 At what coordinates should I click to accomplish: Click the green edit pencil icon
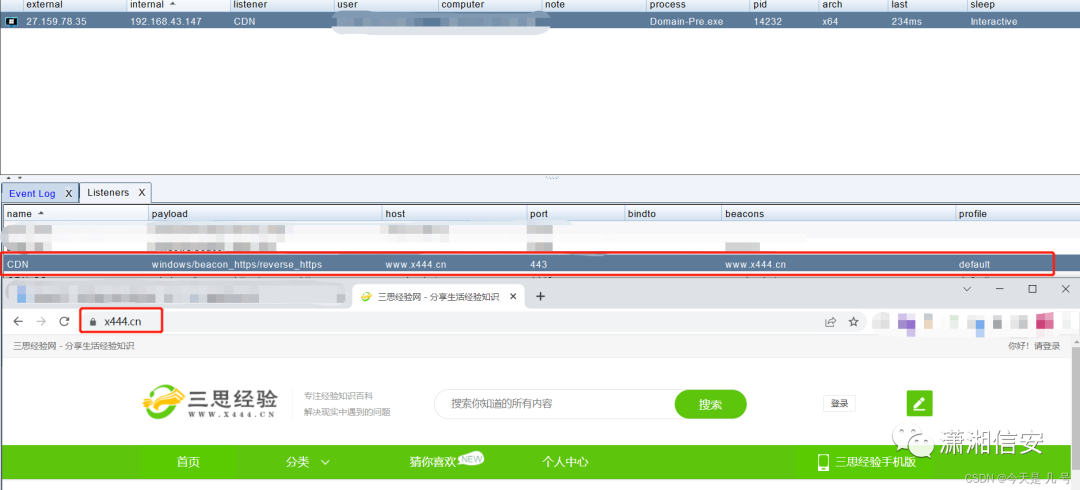pyautogui.click(x=920, y=403)
